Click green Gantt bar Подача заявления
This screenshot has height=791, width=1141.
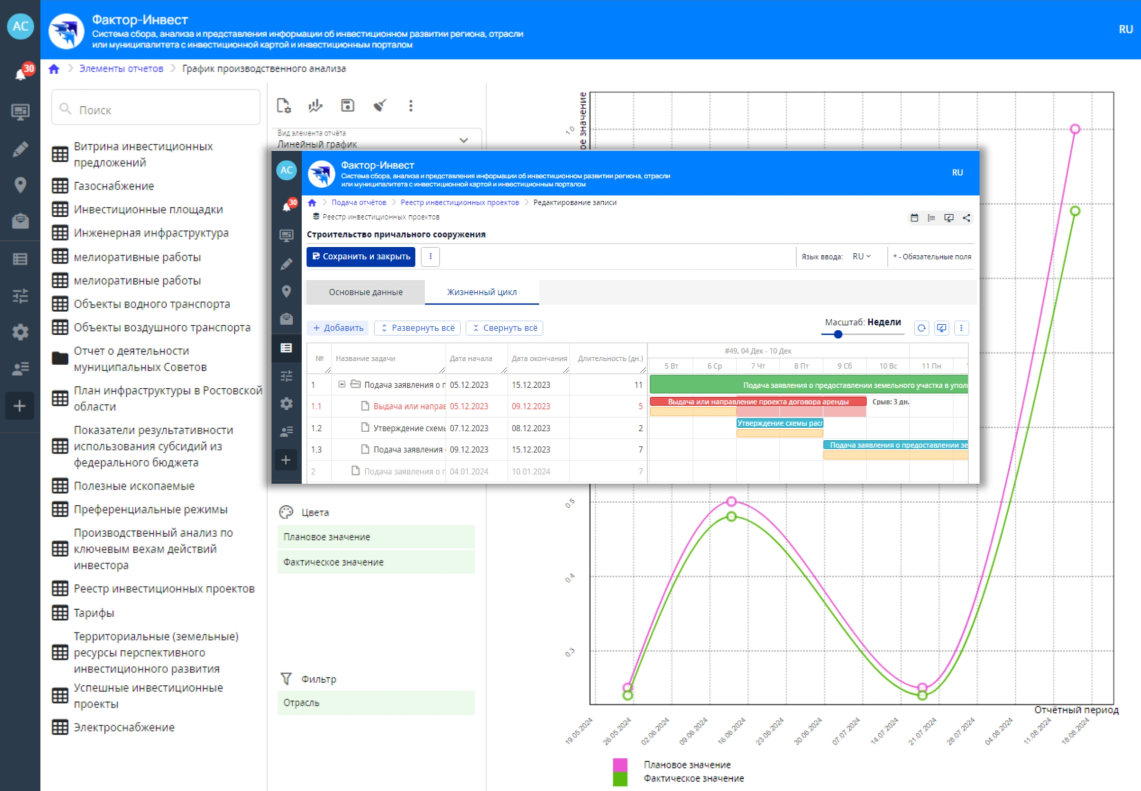(x=808, y=385)
